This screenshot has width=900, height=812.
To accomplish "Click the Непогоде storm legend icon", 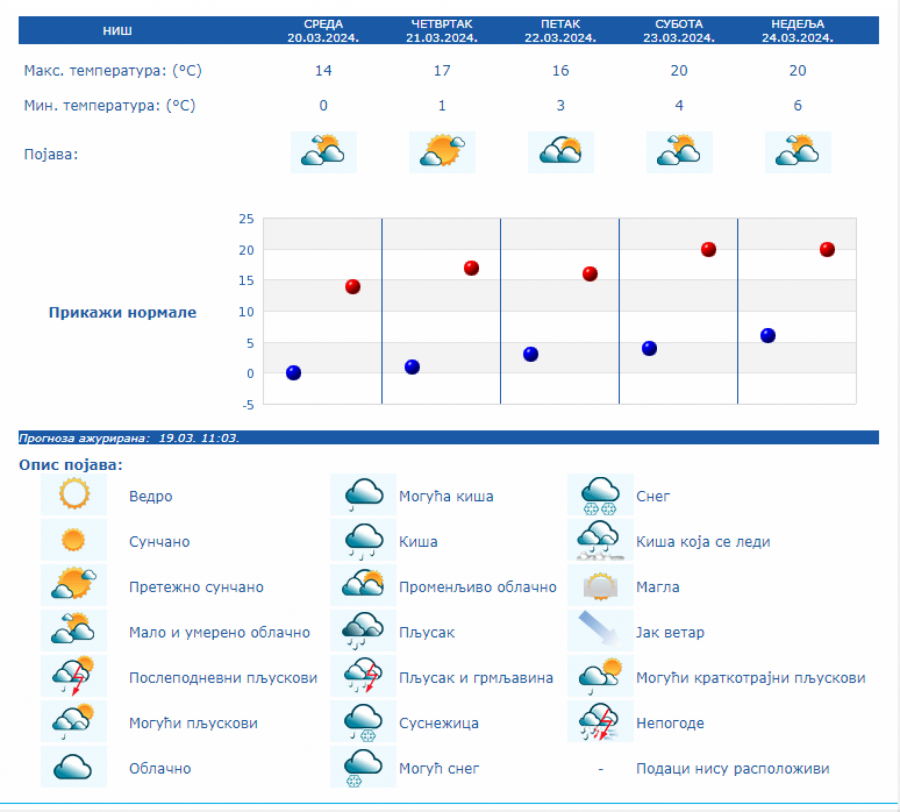I will pyautogui.click(x=600, y=722).
